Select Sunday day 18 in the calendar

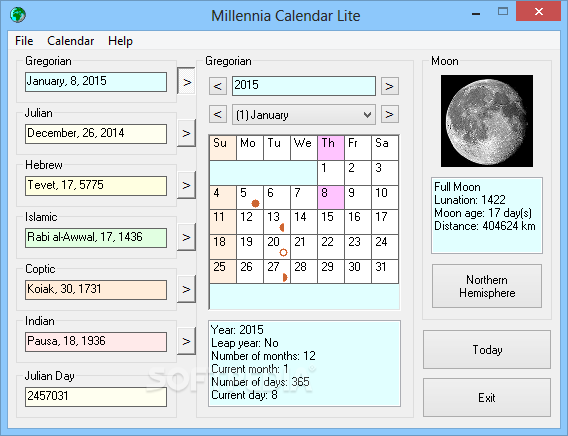point(223,247)
